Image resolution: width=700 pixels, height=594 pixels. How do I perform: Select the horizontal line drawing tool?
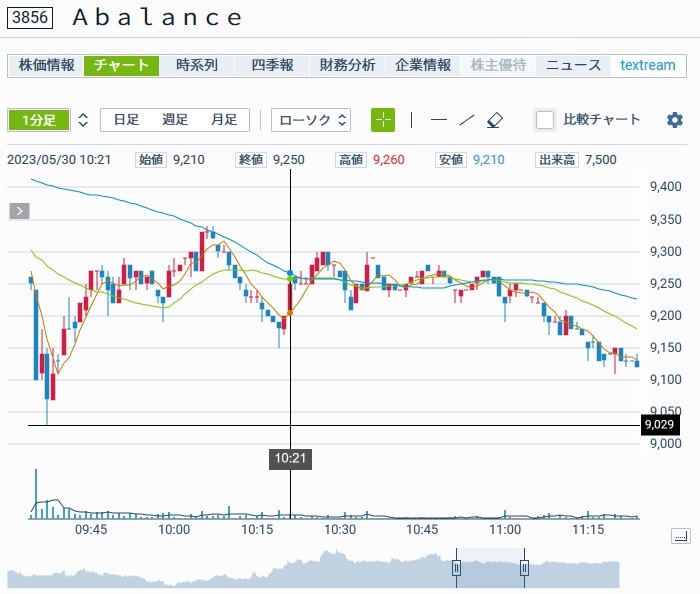[439, 120]
